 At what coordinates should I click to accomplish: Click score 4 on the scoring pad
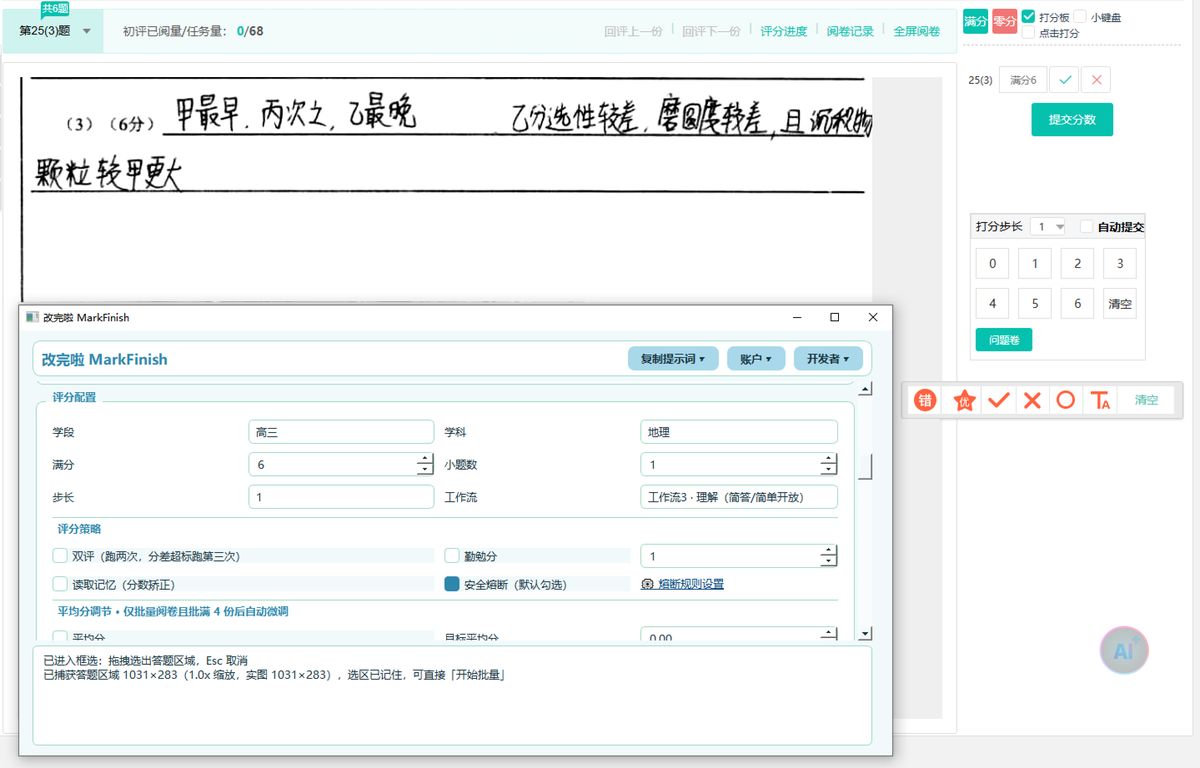(992, 303)
